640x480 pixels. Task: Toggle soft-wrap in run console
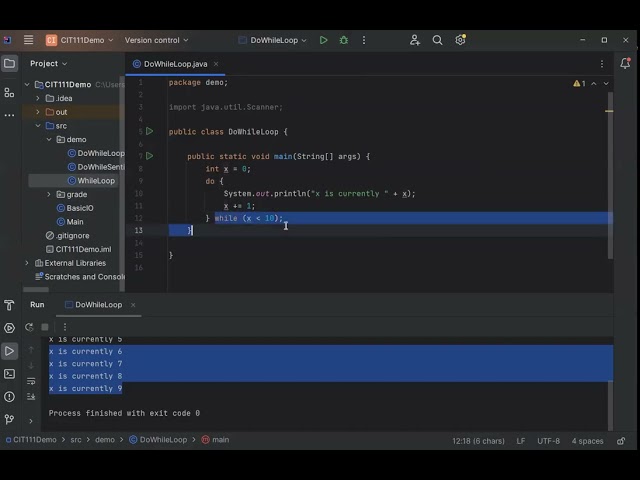pyautogui.click(x=31, y=381)
